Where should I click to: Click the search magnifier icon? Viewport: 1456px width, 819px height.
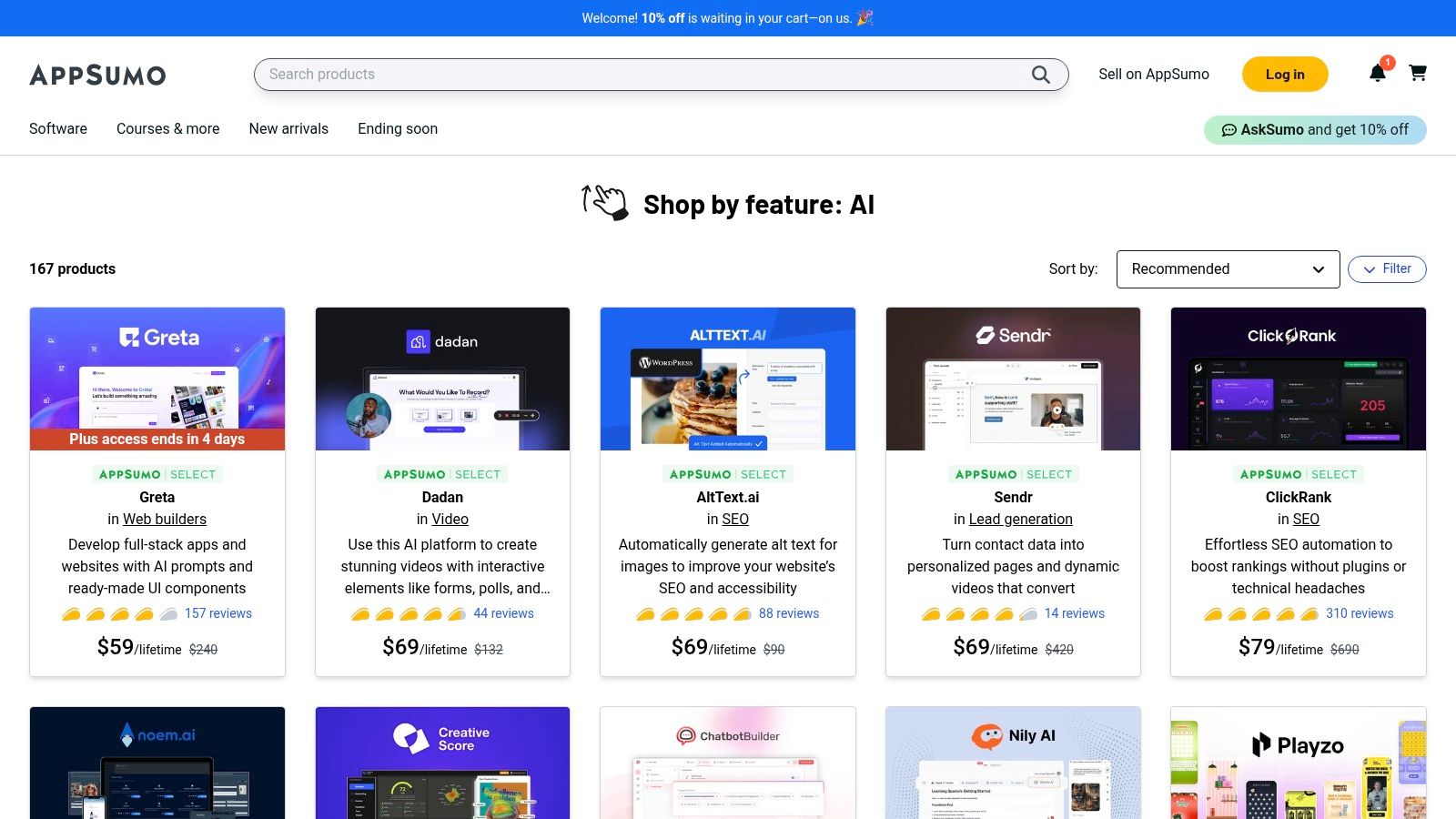(x=1040, y=75)
